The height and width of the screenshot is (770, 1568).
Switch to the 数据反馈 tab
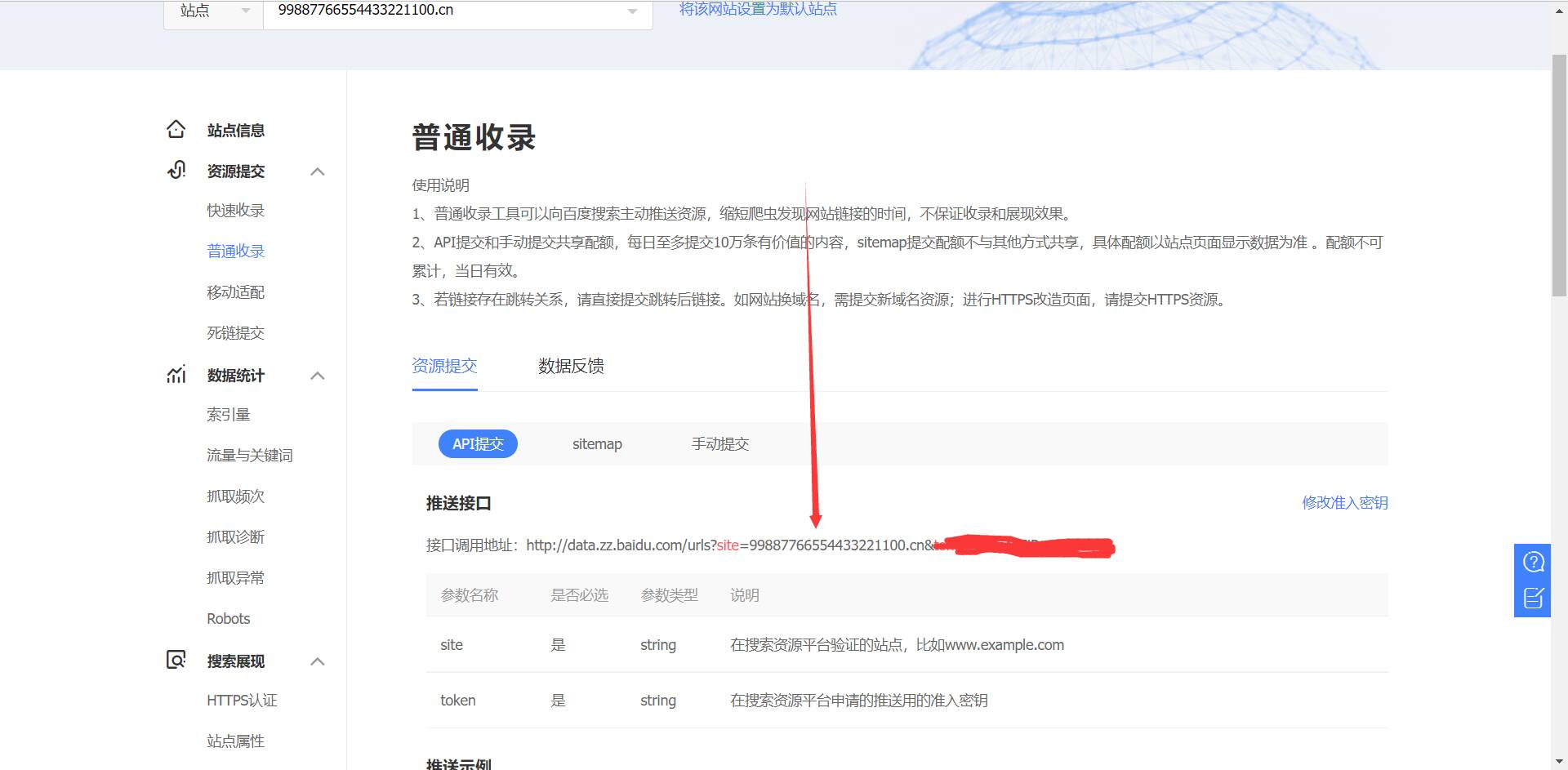(x=571, y=366)
